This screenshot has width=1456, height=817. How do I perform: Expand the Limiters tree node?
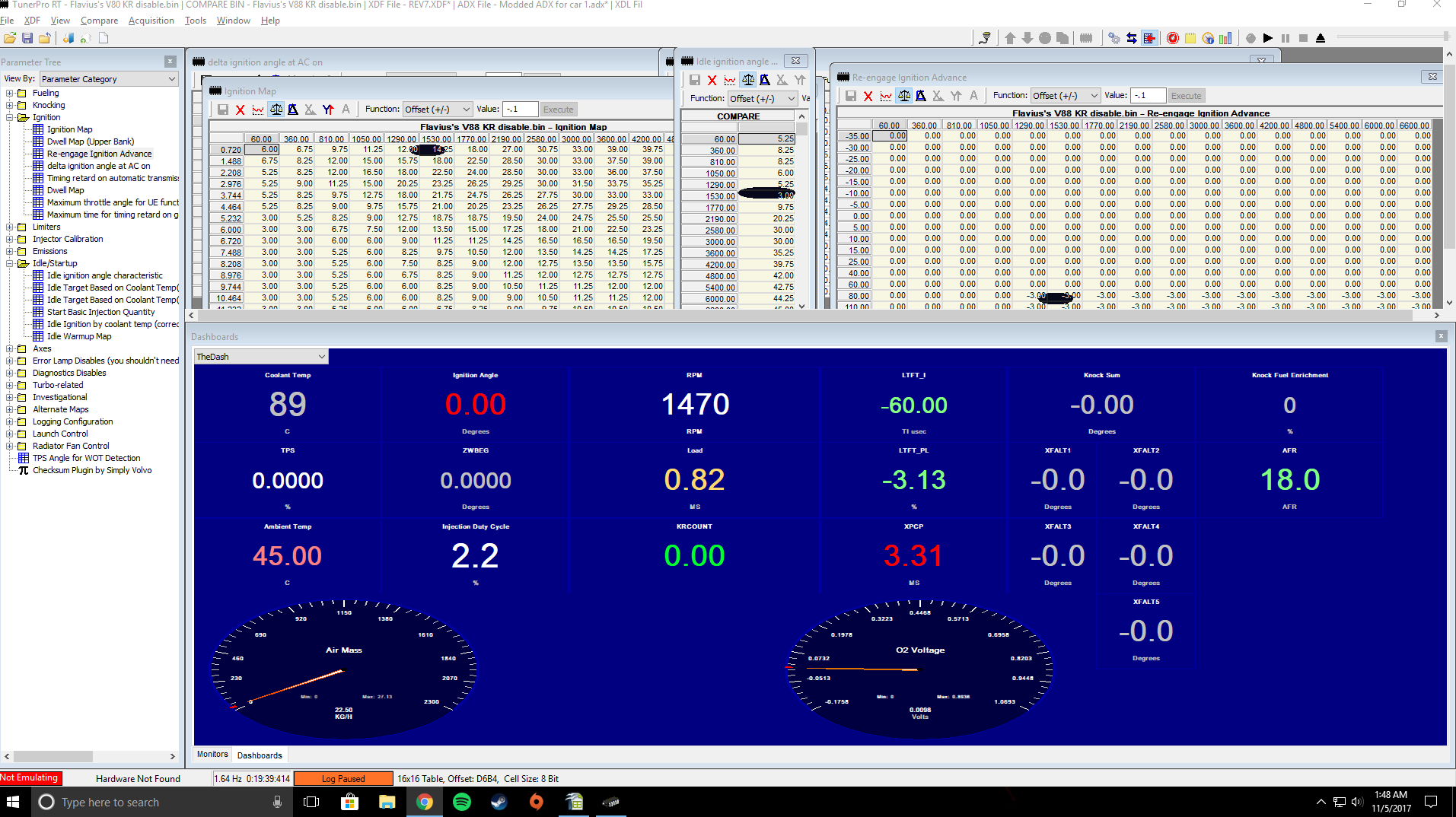10,227
